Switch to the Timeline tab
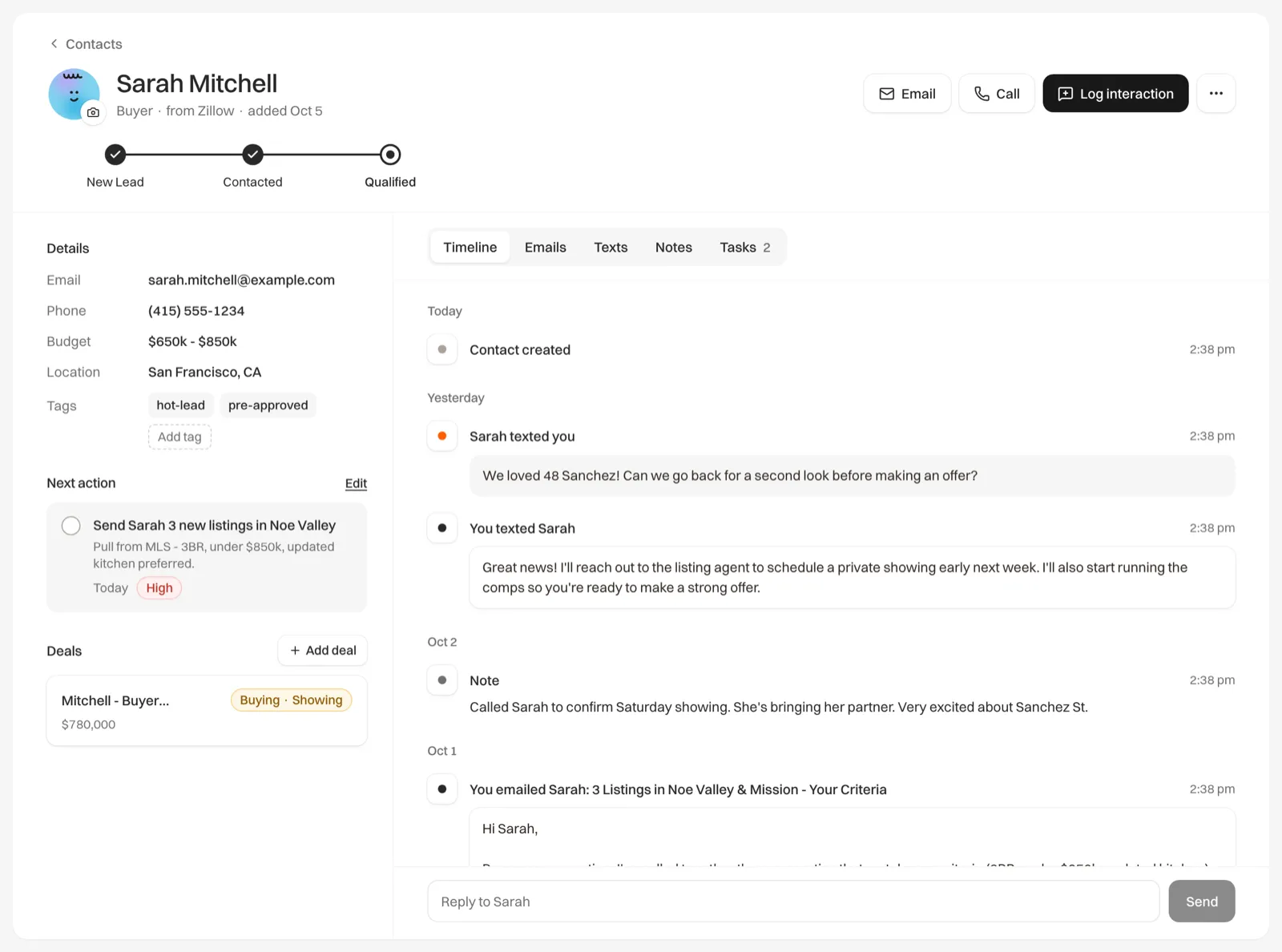Viewport: 1282px width, 952px height. point(470,248)
